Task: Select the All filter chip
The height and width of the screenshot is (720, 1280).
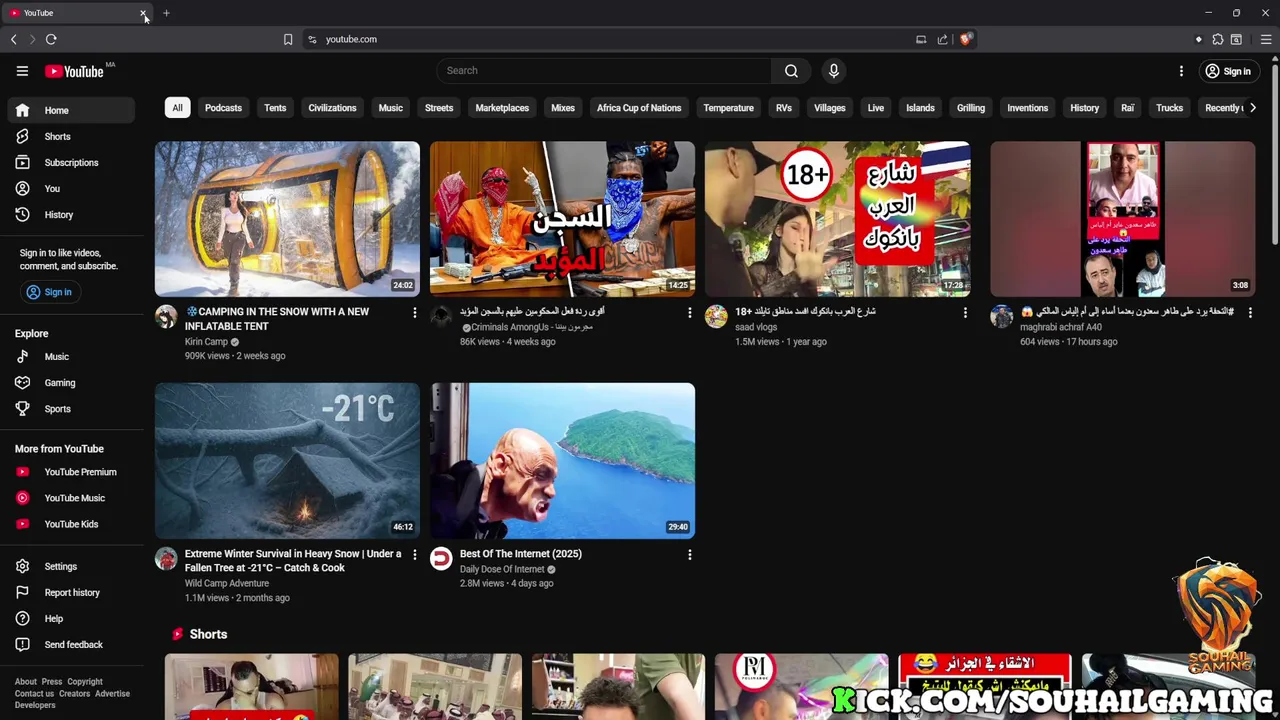Action: 177,108
